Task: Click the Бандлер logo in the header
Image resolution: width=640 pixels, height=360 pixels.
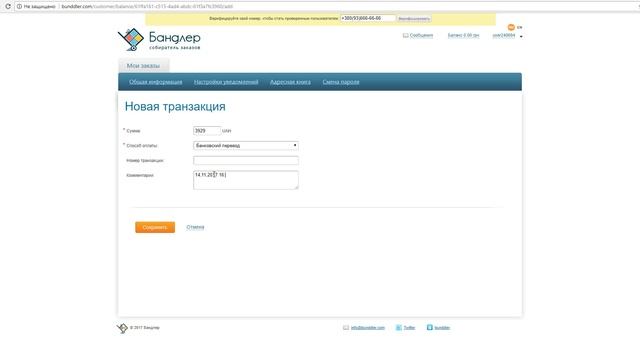Action: coord(159,40)
